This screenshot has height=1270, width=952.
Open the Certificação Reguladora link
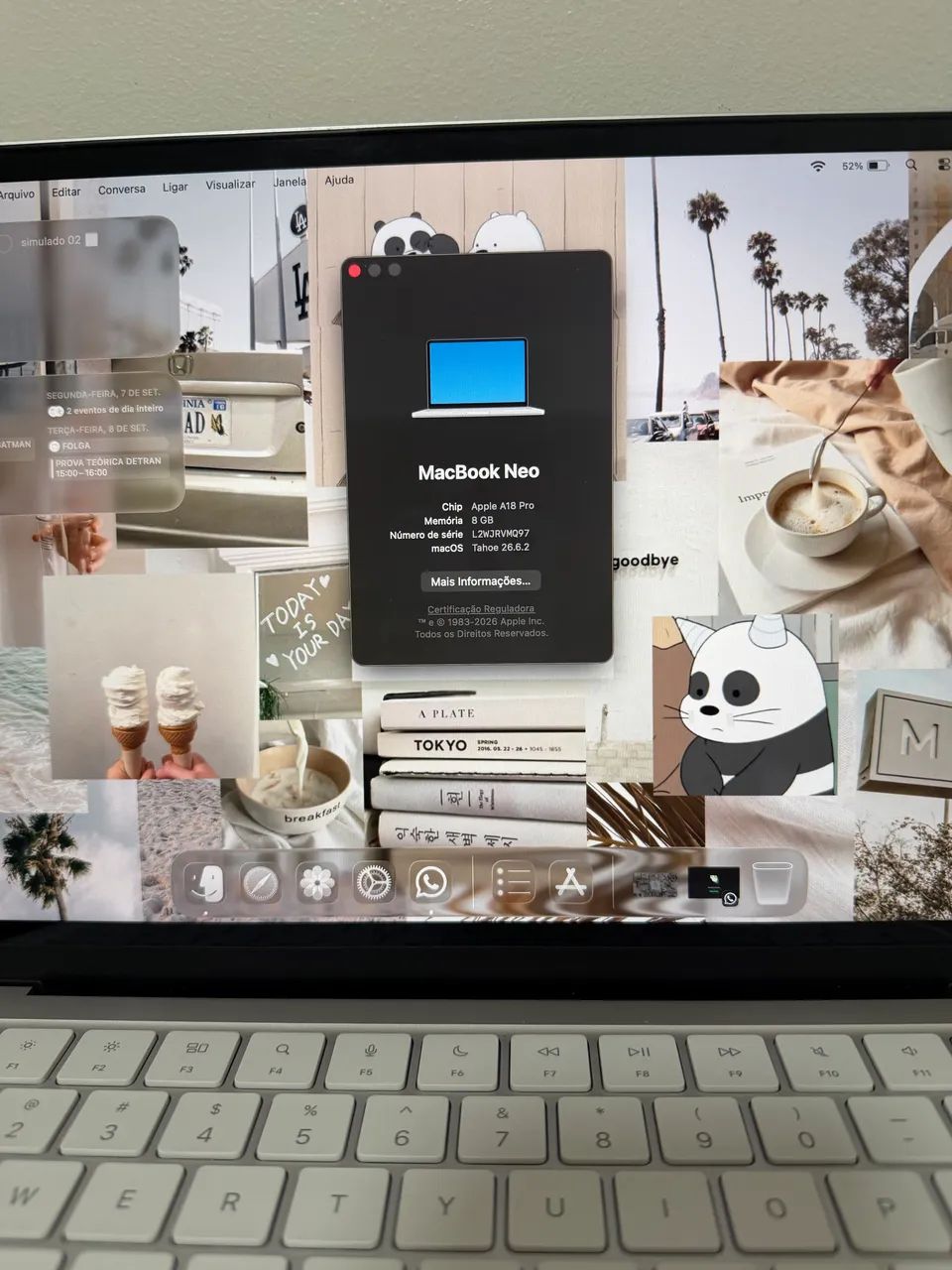(481, 609)
